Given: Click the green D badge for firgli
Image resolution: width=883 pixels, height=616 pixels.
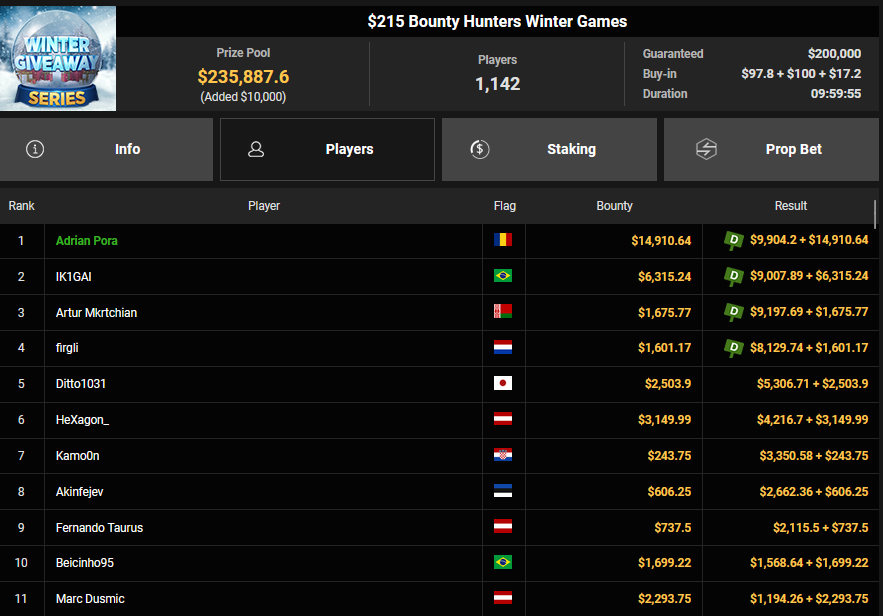Looking at the screenshot, I should 735,348.
